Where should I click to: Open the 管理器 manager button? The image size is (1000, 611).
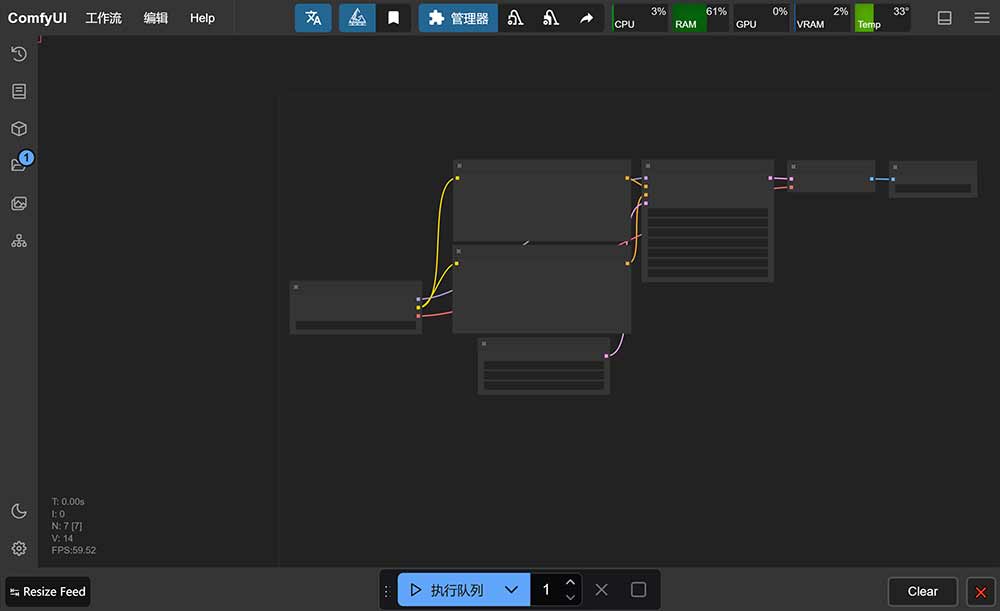point(458,18)
